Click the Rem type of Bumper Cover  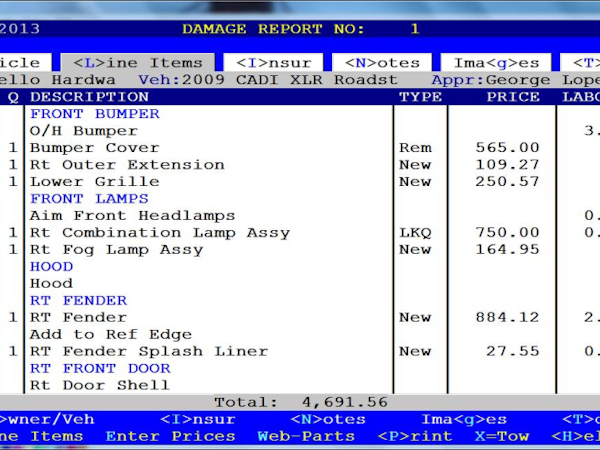415,148
